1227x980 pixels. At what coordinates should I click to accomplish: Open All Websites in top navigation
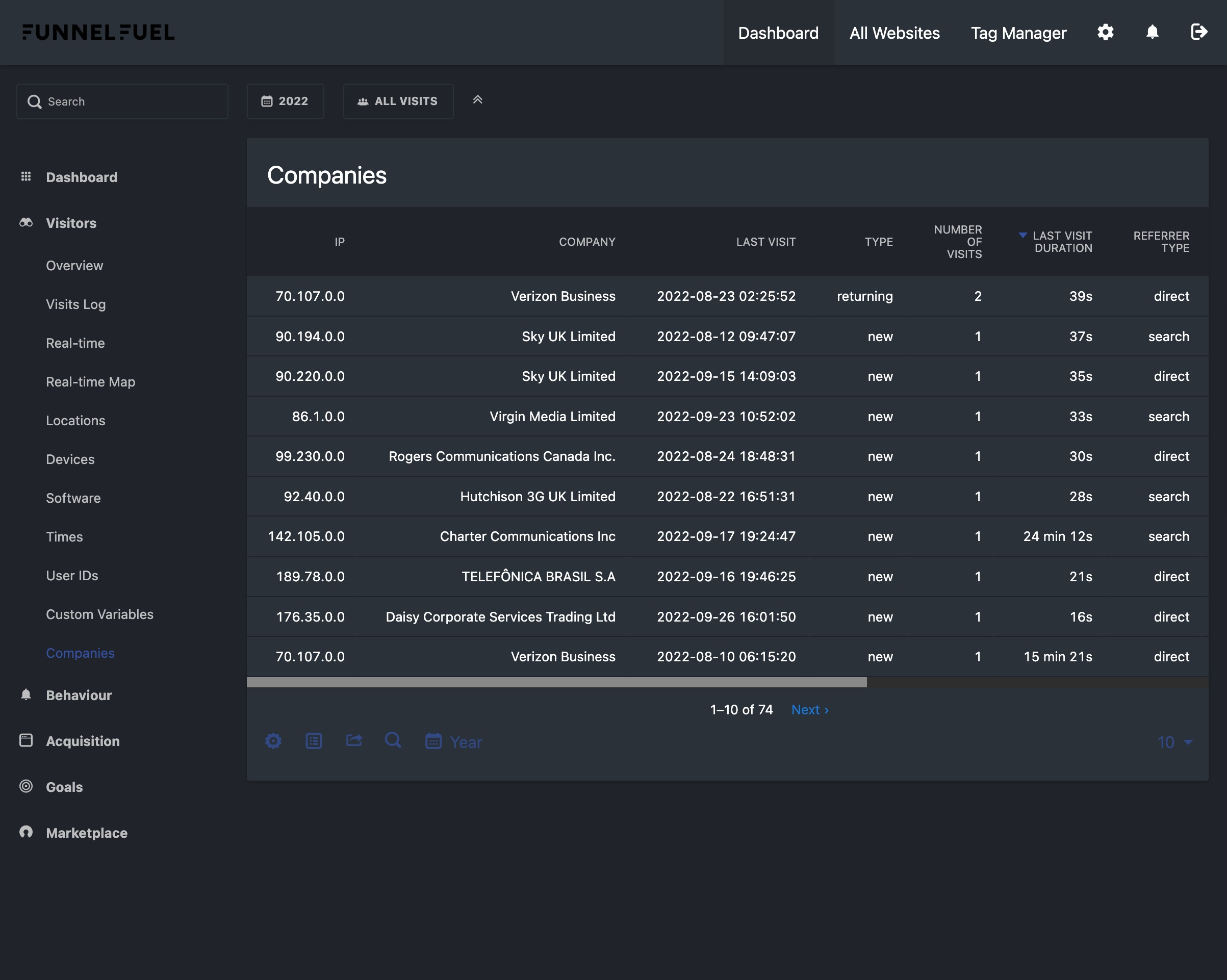[894, 33]
